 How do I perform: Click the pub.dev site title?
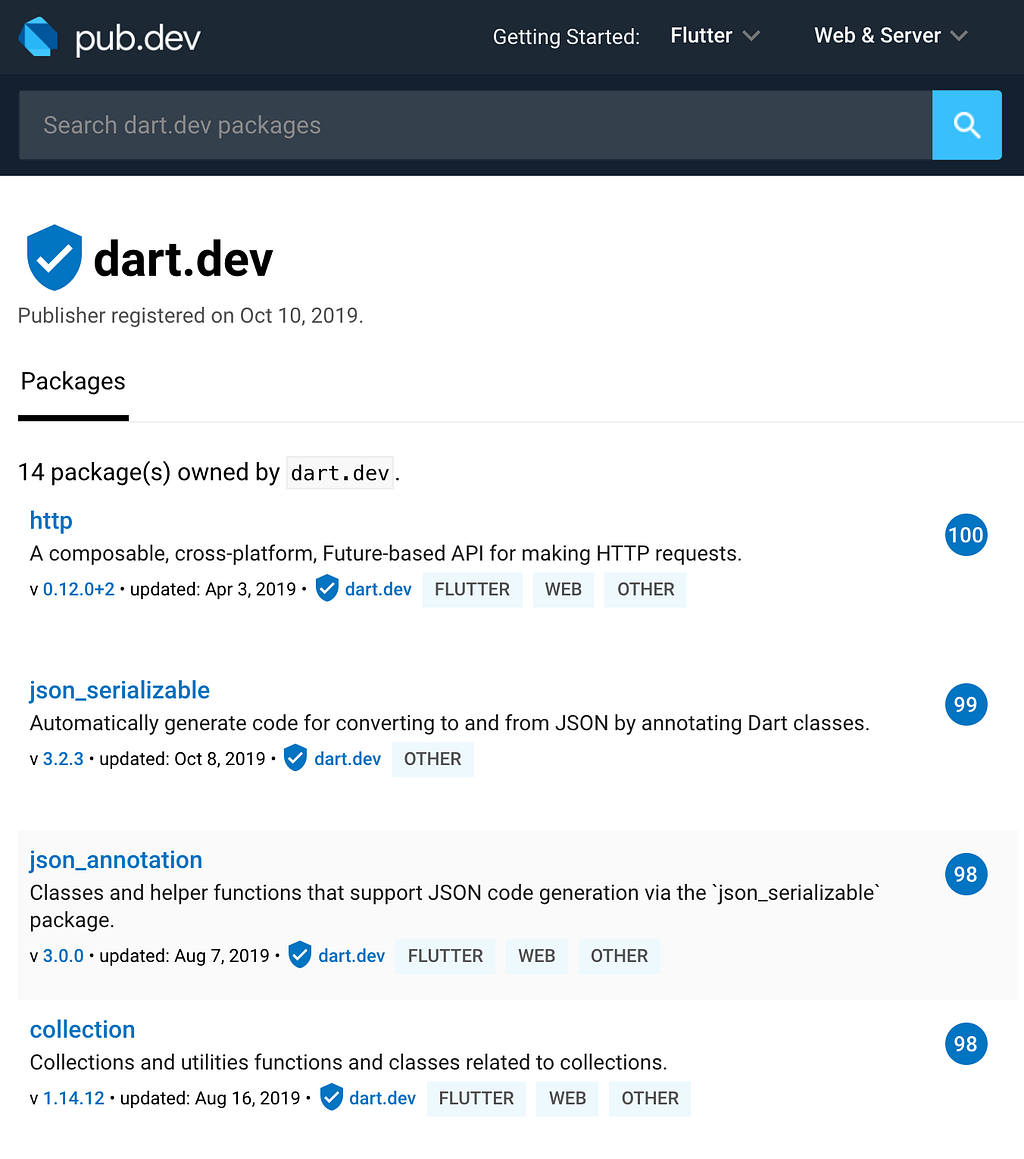click(138, 37)
